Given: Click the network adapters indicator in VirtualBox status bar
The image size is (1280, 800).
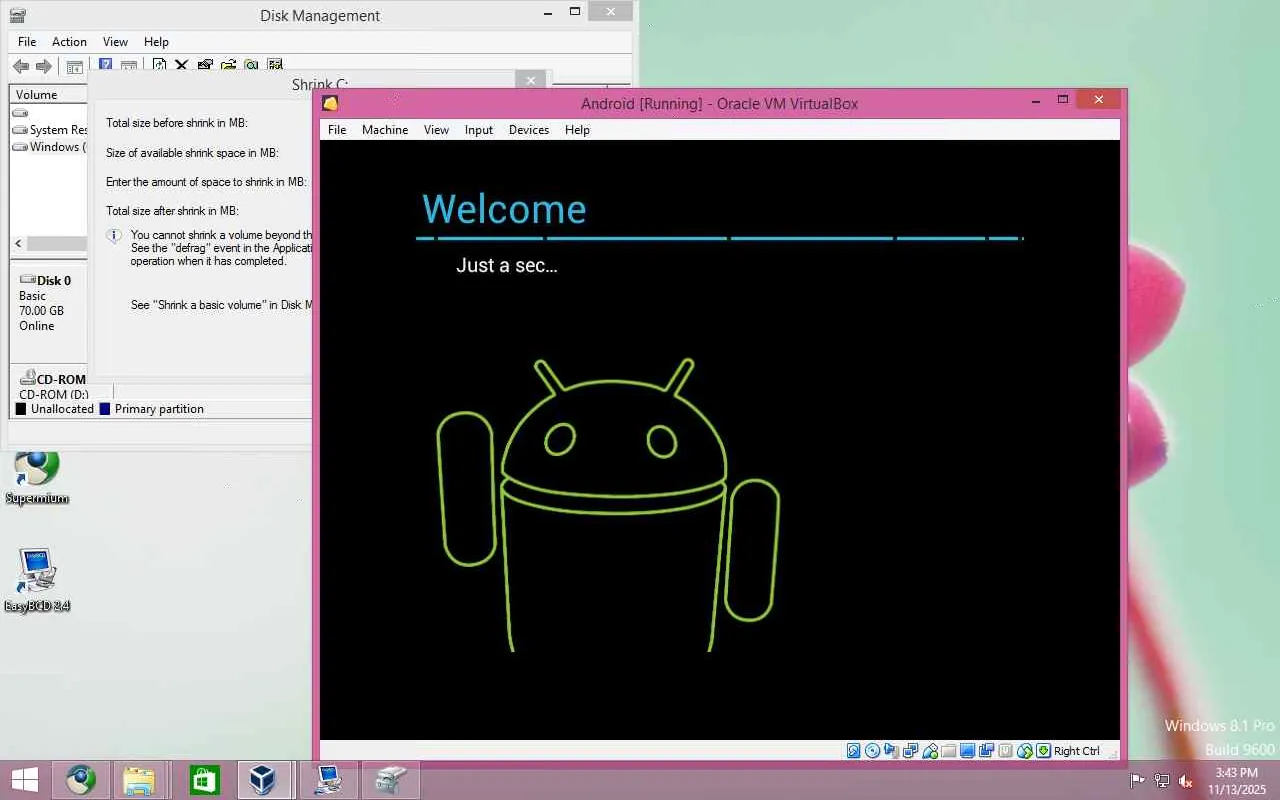Looking at the screenshot, I should click(910, 751).
